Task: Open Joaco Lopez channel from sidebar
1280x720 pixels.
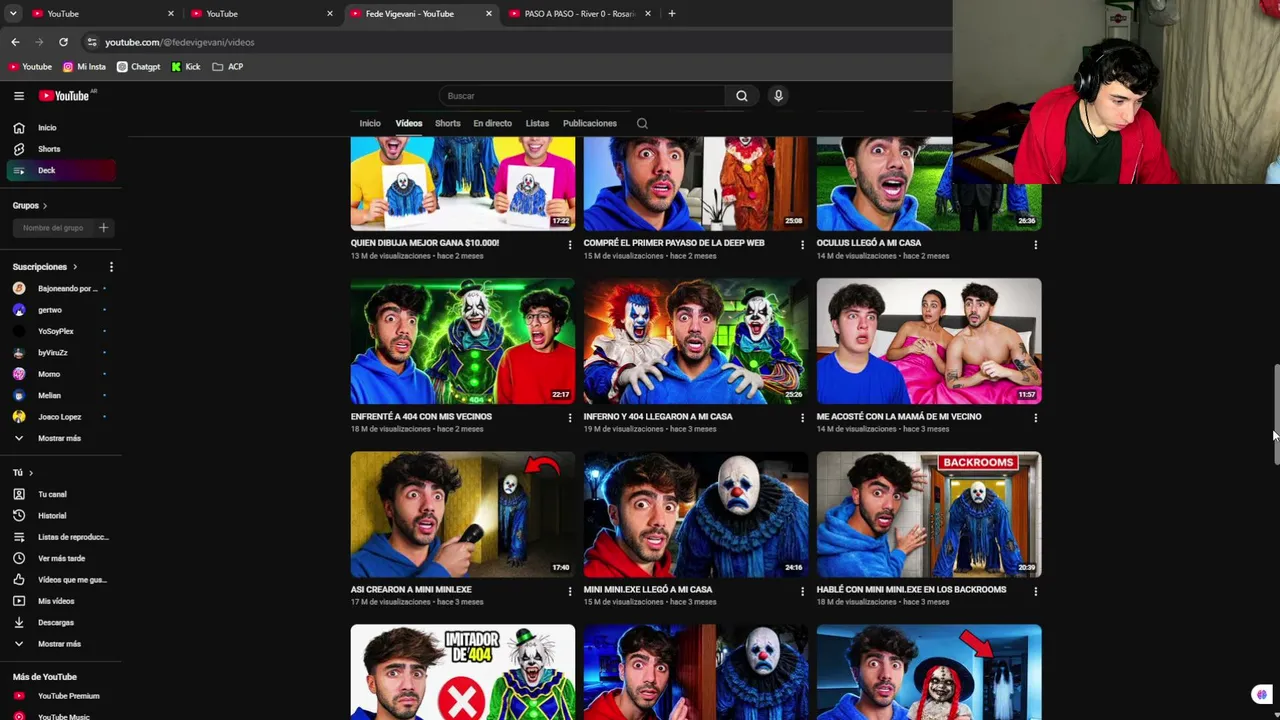Action: (60, 417)
